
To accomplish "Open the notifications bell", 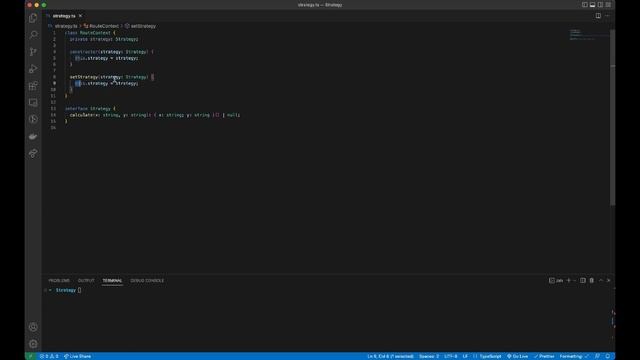I will coord(607,356).
